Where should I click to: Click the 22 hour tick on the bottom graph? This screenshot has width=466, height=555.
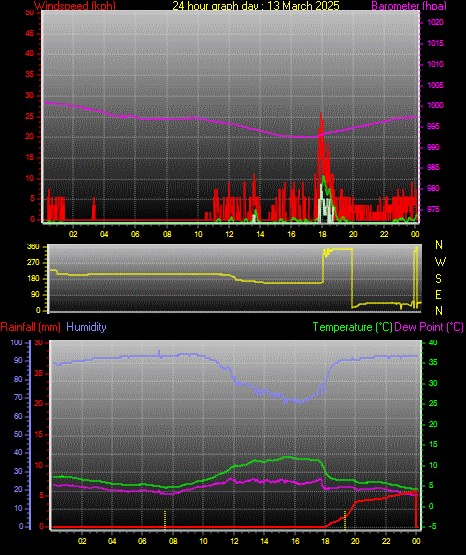[386, 541]
